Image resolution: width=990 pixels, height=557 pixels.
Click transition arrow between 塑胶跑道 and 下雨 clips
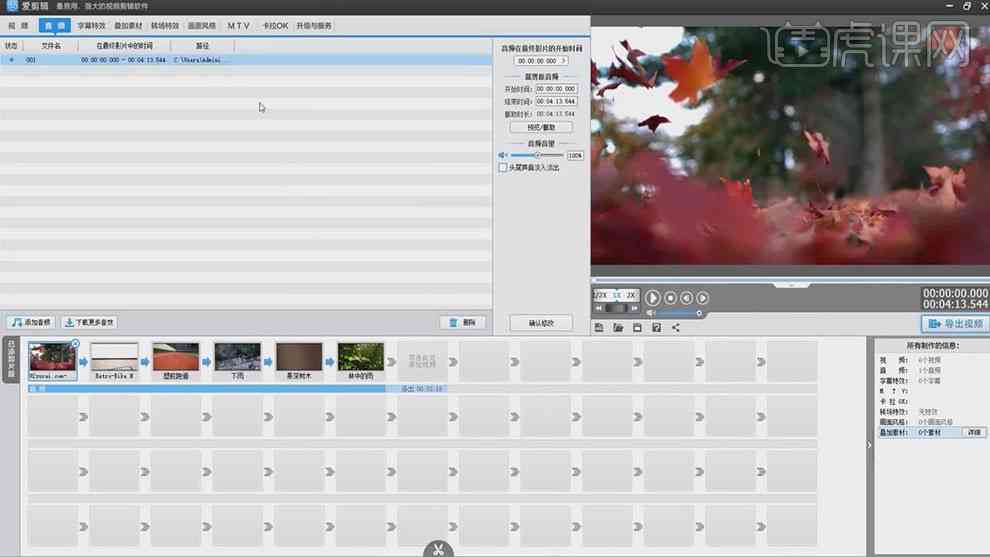click(x=206, y=362)
